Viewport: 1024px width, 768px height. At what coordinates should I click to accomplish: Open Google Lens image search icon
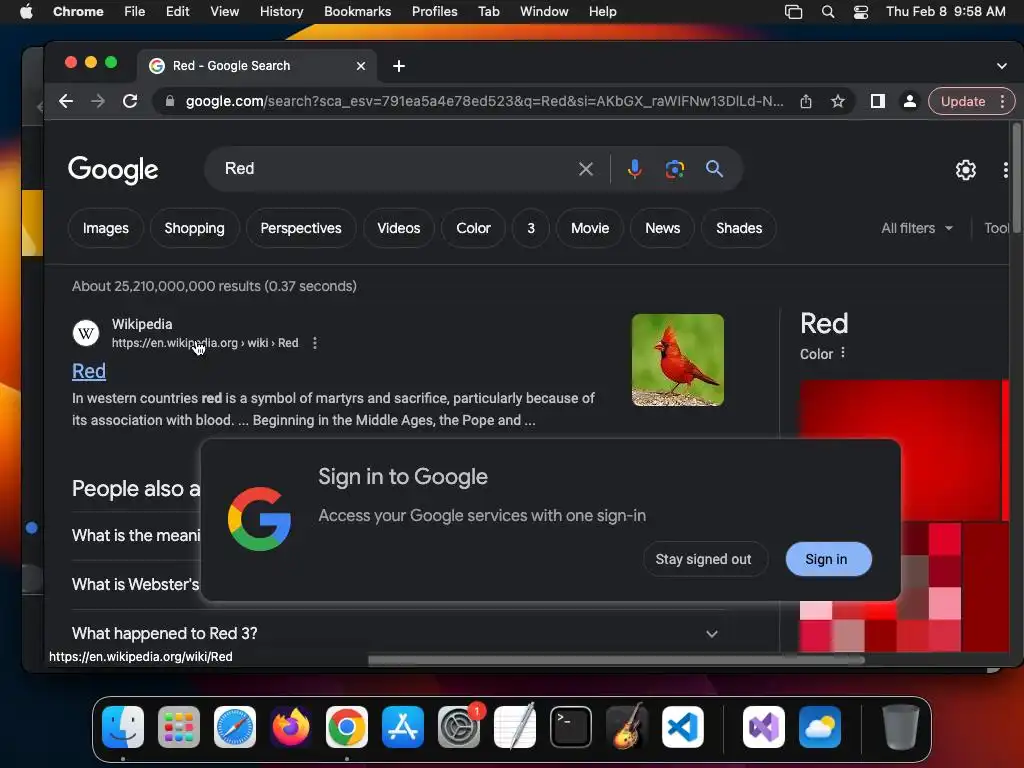(x=675, y=169)
